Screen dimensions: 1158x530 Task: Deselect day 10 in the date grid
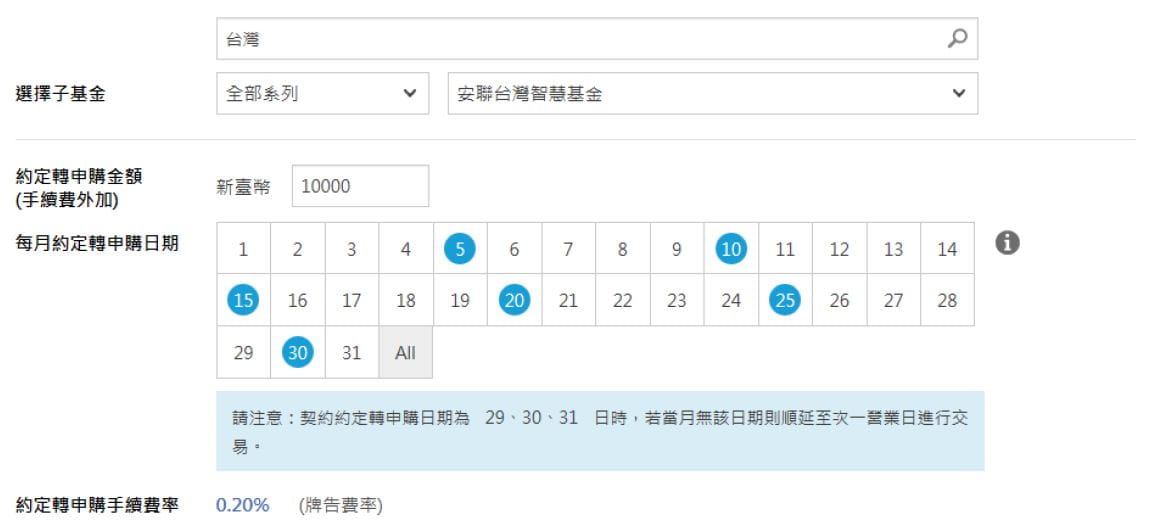[731, 249]
